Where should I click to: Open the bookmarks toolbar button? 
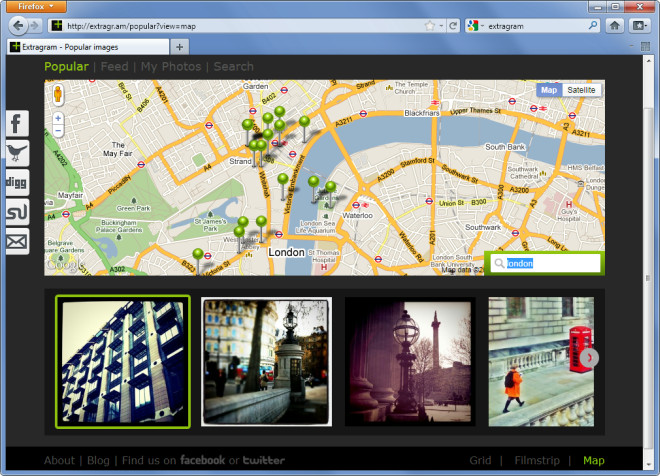(639, 26)
